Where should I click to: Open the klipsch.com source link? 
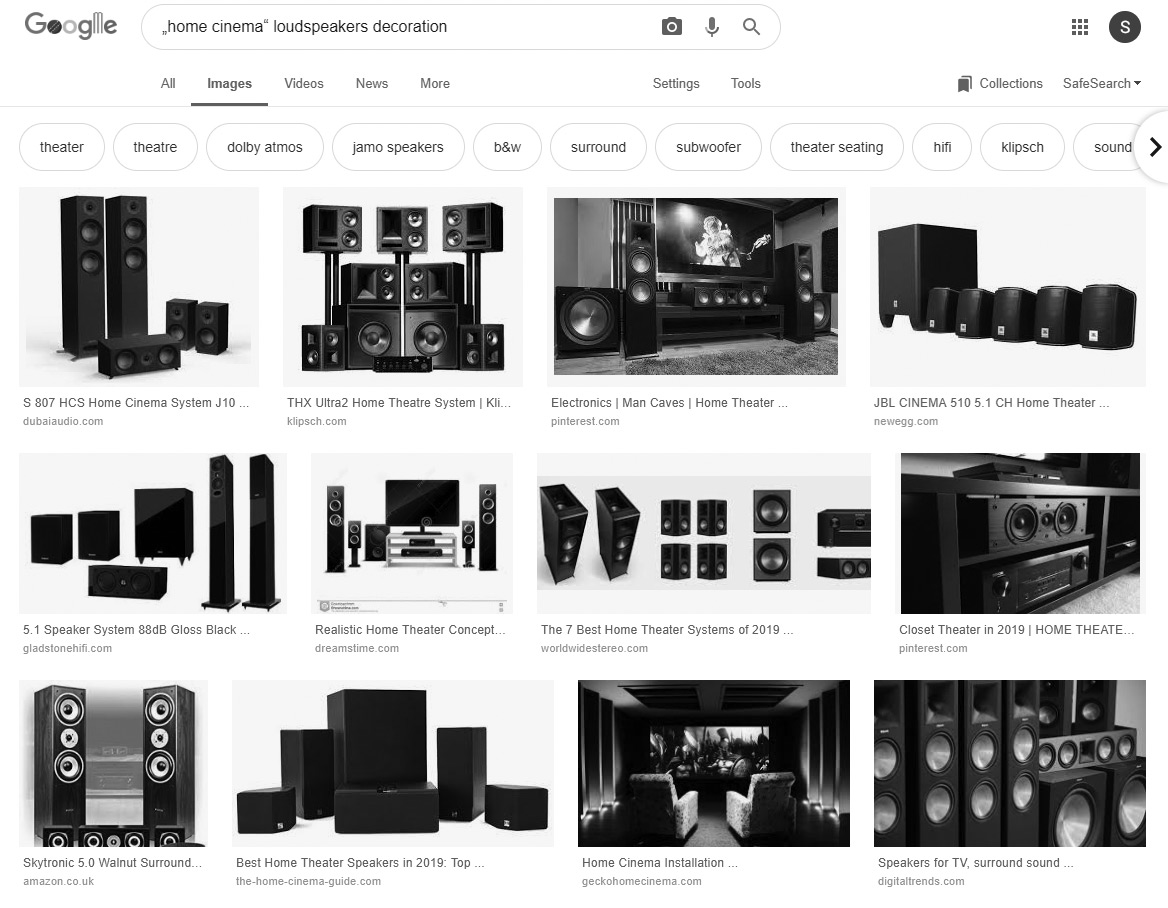317,422
